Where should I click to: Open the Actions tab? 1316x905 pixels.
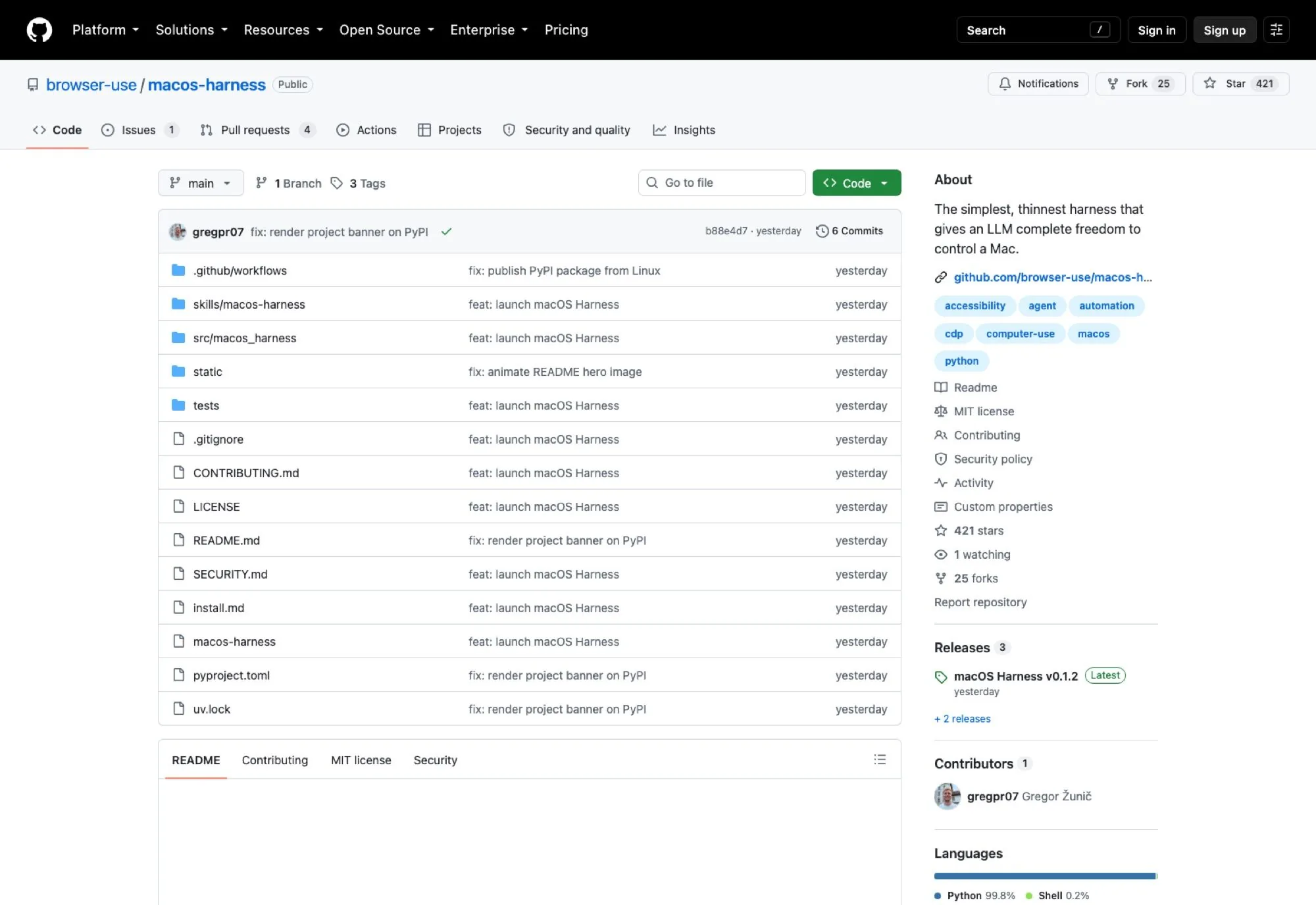367,130
